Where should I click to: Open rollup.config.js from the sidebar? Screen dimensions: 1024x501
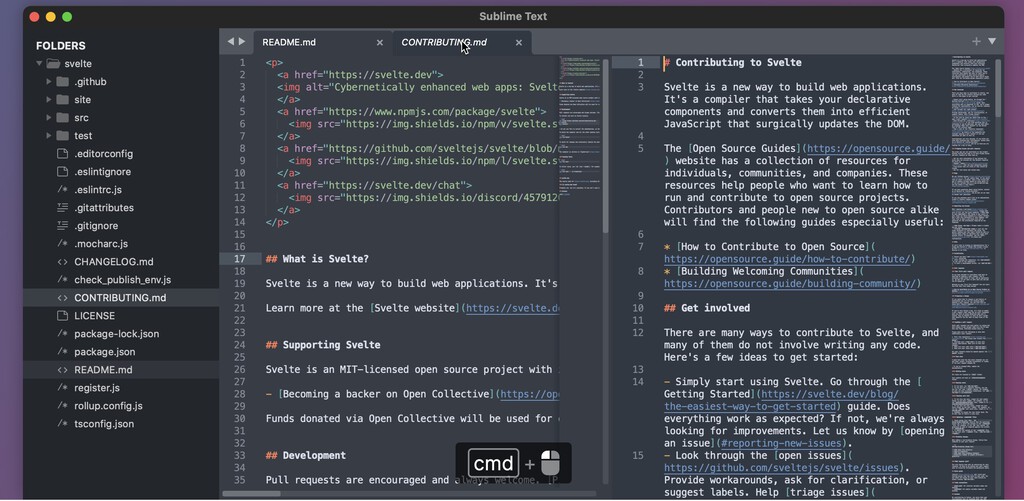(x=107, y=406)
